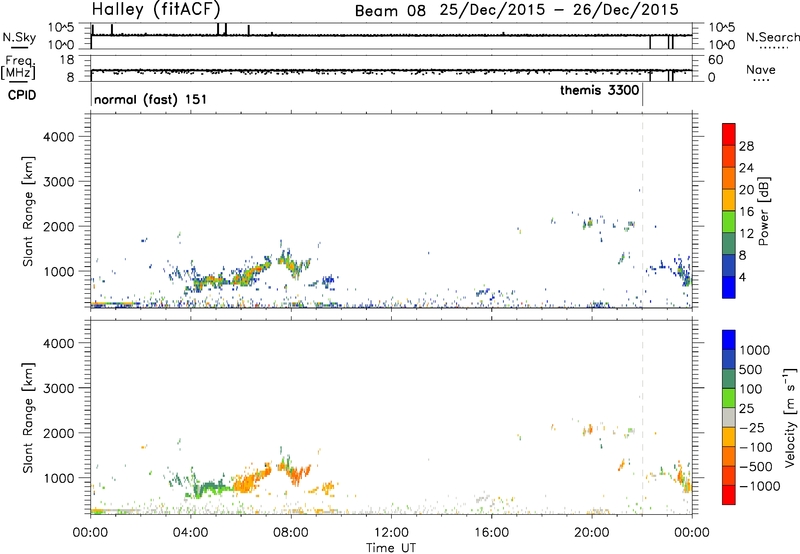Click the "4000" range tick of the power panel
Viewport: 800px width, 554px height.
(x=59, y=137)
